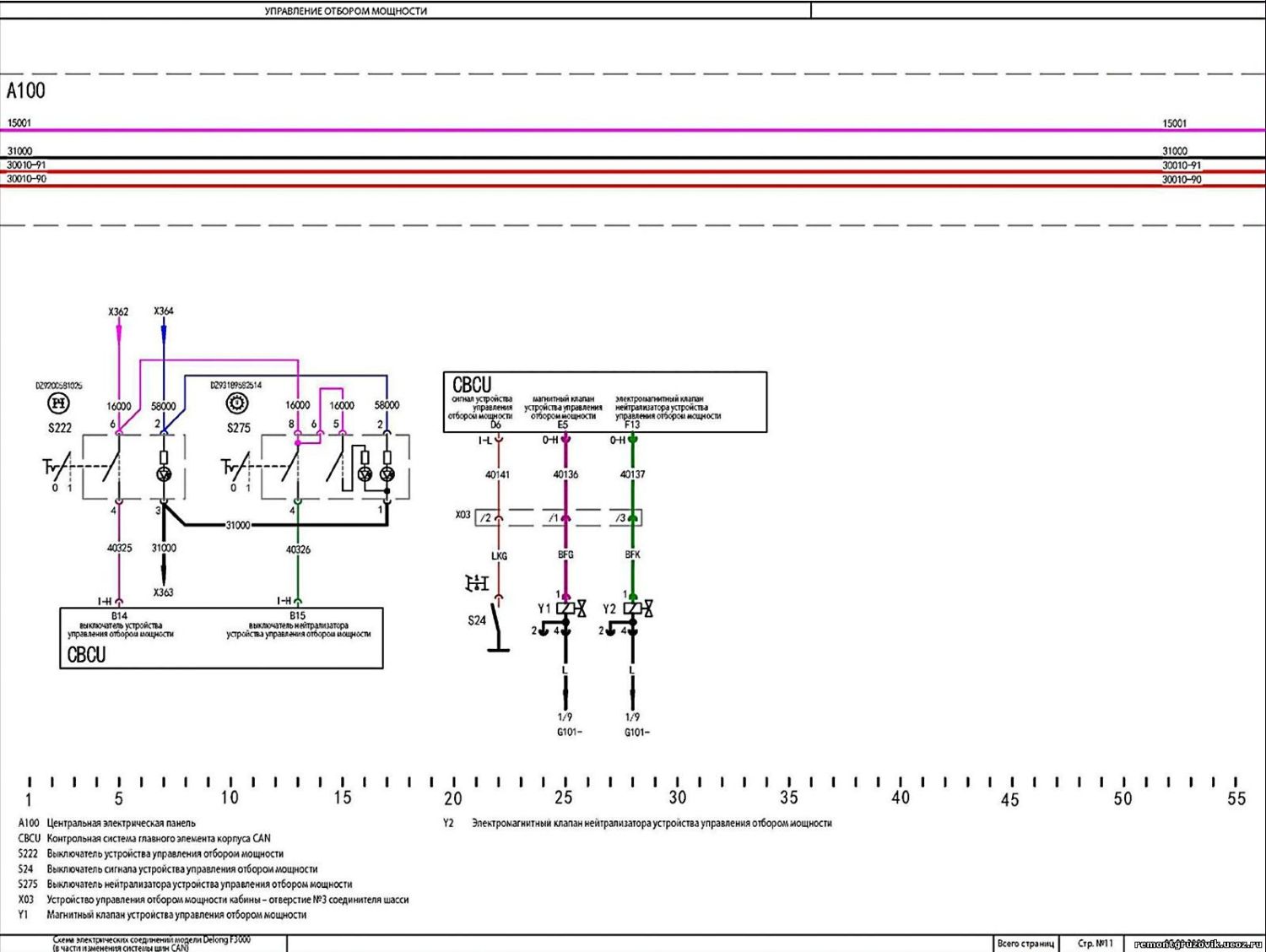Click wire label 40137 on green line
The height and width of the screenshot is (952, 1266).
pos(632,474)
